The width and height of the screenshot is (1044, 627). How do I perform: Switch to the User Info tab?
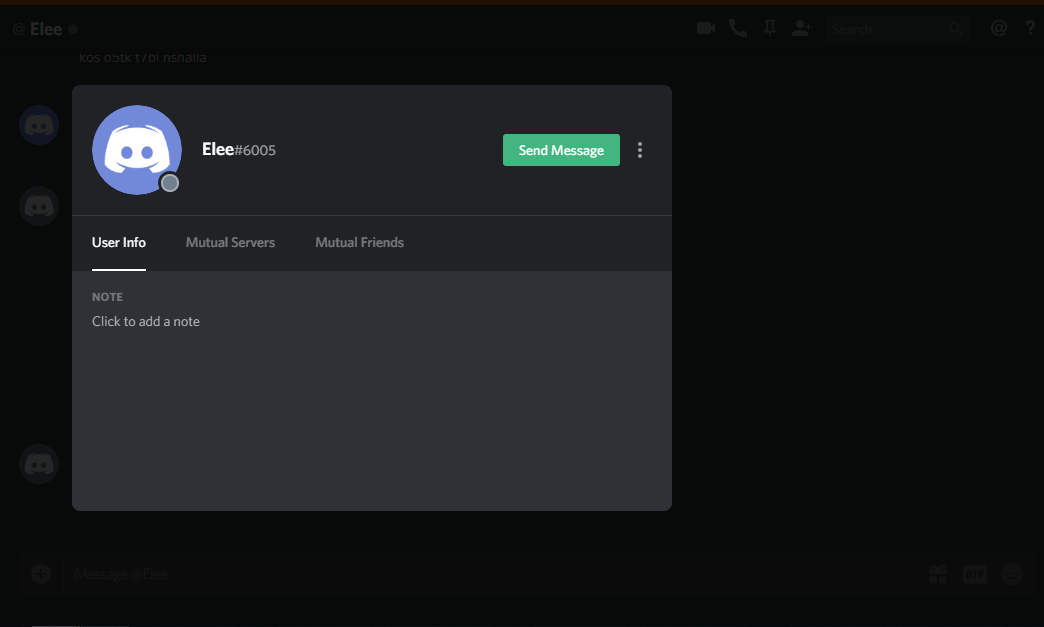point(119,242)
